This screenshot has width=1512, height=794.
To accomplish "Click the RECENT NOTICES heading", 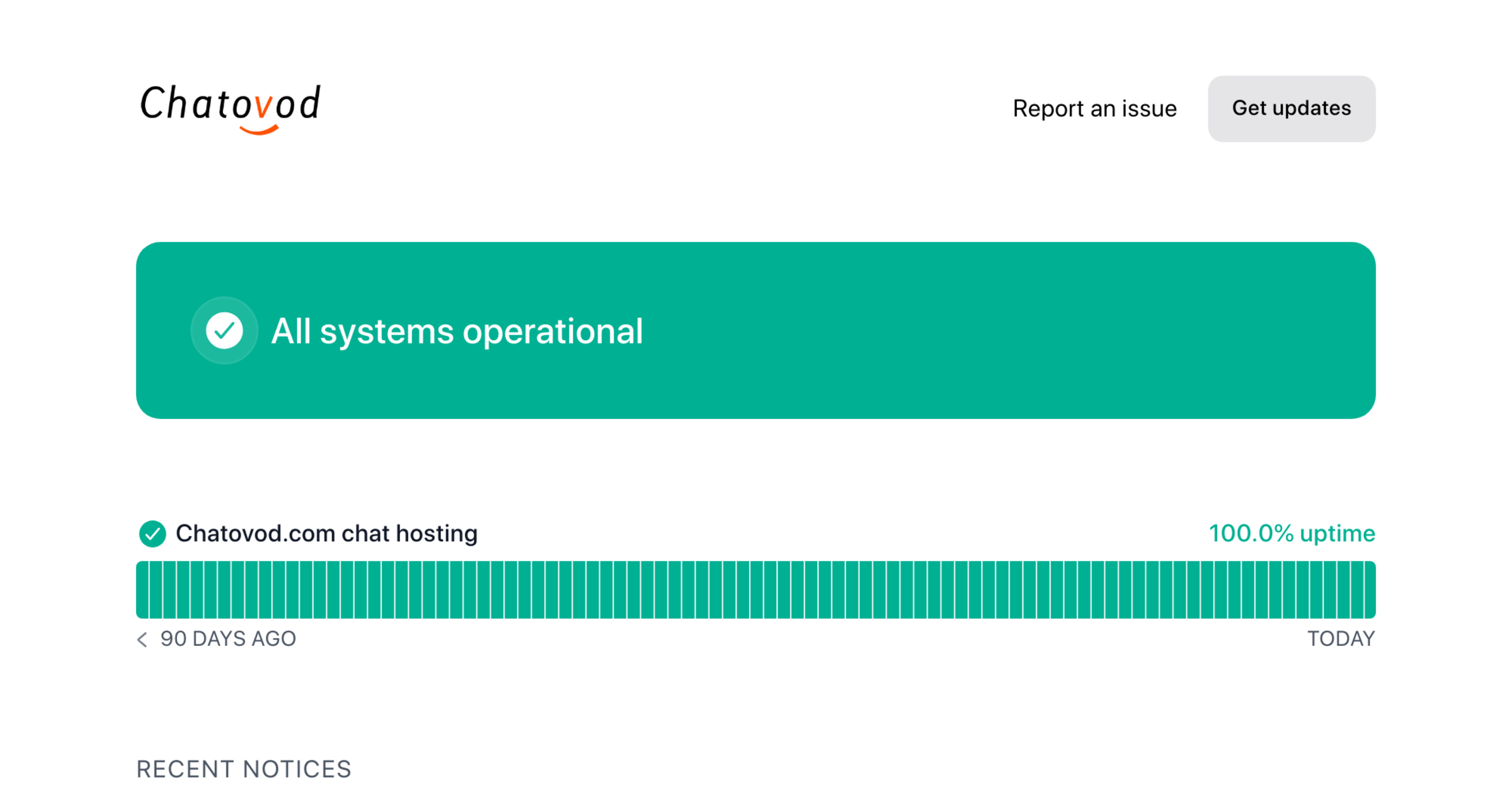I will 244,769.
